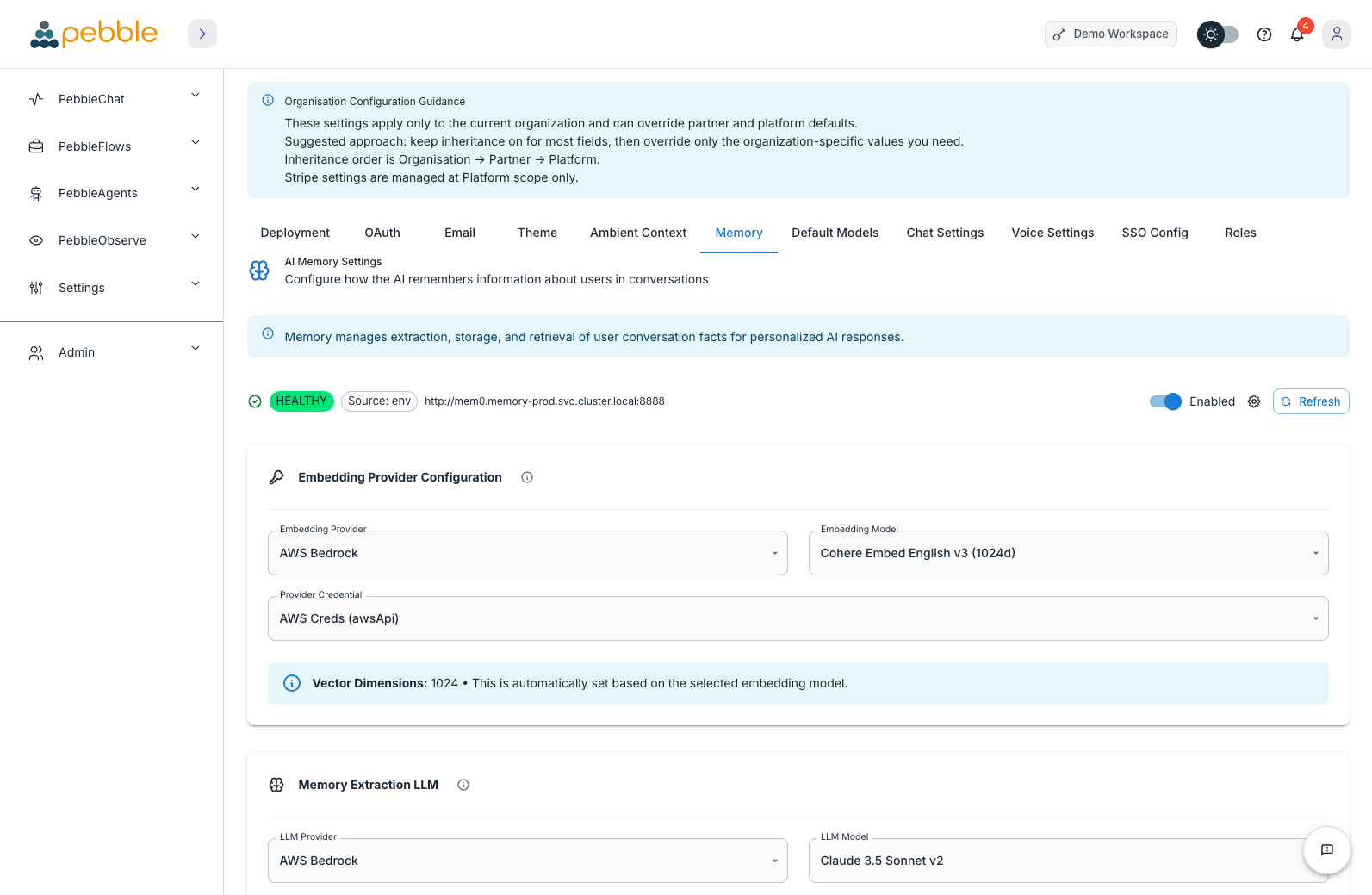Image resolution: width=1372 pixels, height=895 pixels.
Task: Click the help question mark icon
Action: click(x=1263, y=34)
